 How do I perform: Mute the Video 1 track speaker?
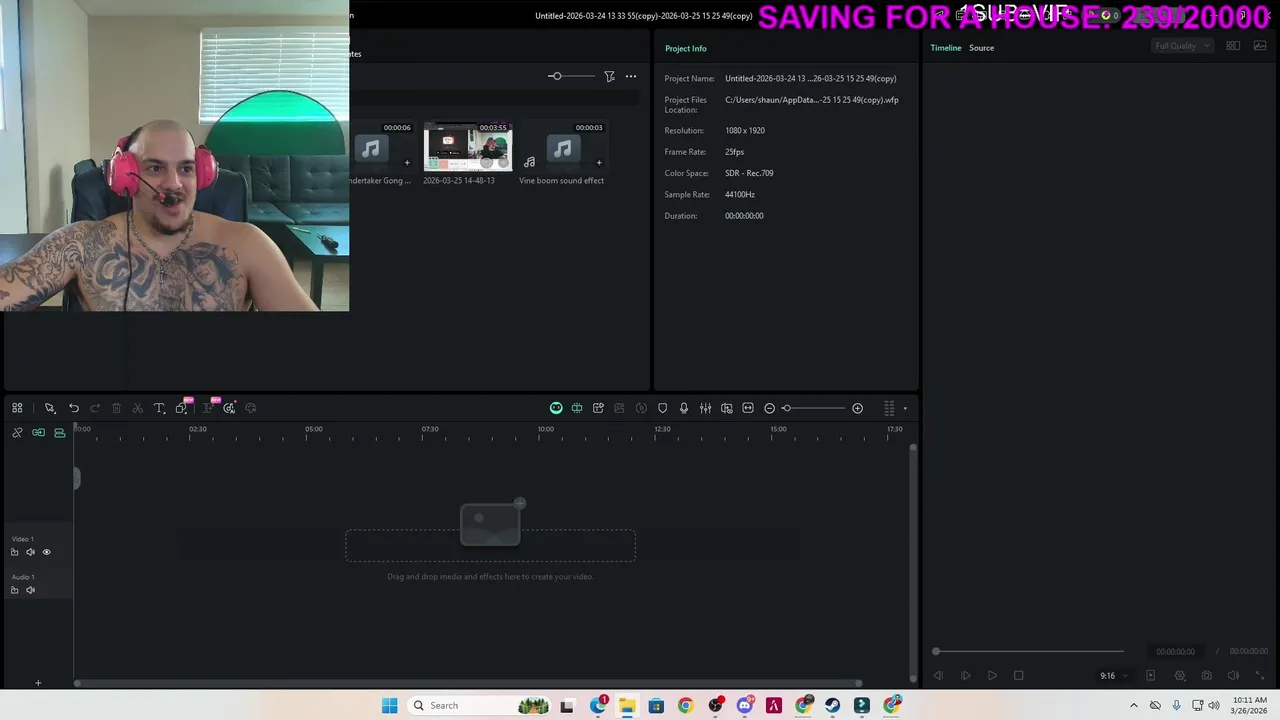pos(30,552)
